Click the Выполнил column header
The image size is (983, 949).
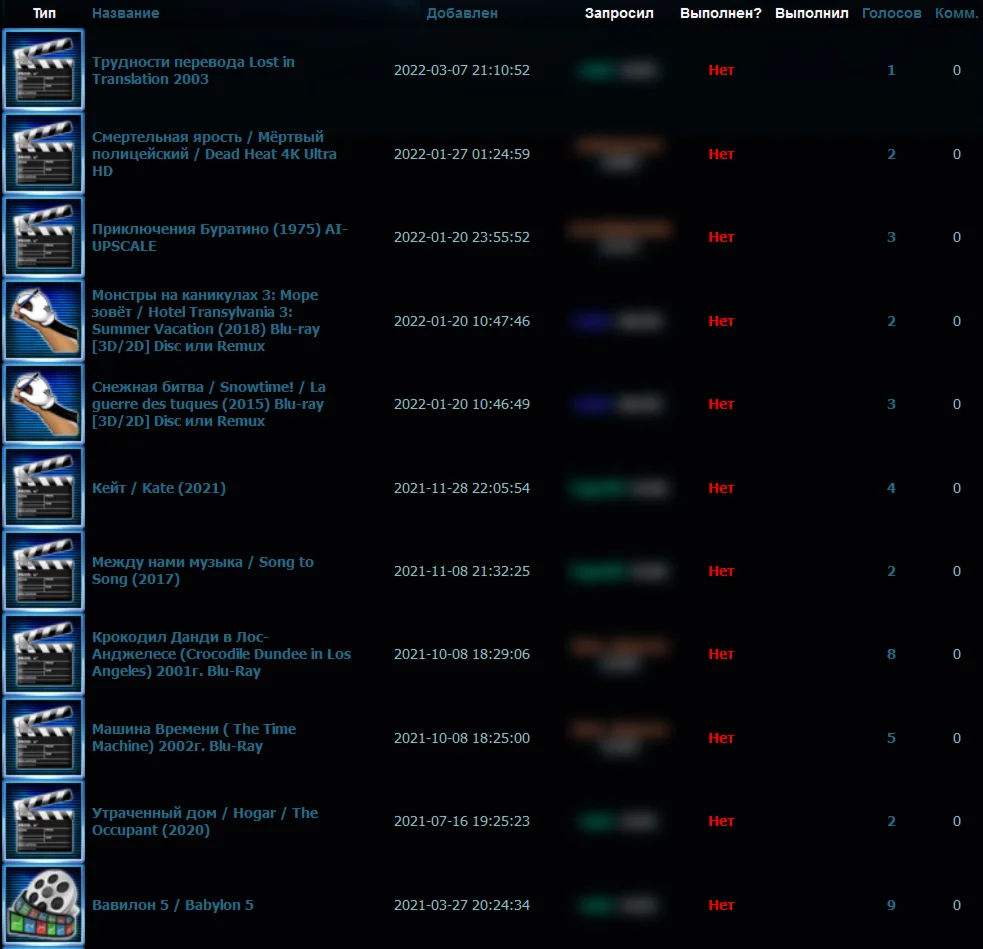pos(811,13)
